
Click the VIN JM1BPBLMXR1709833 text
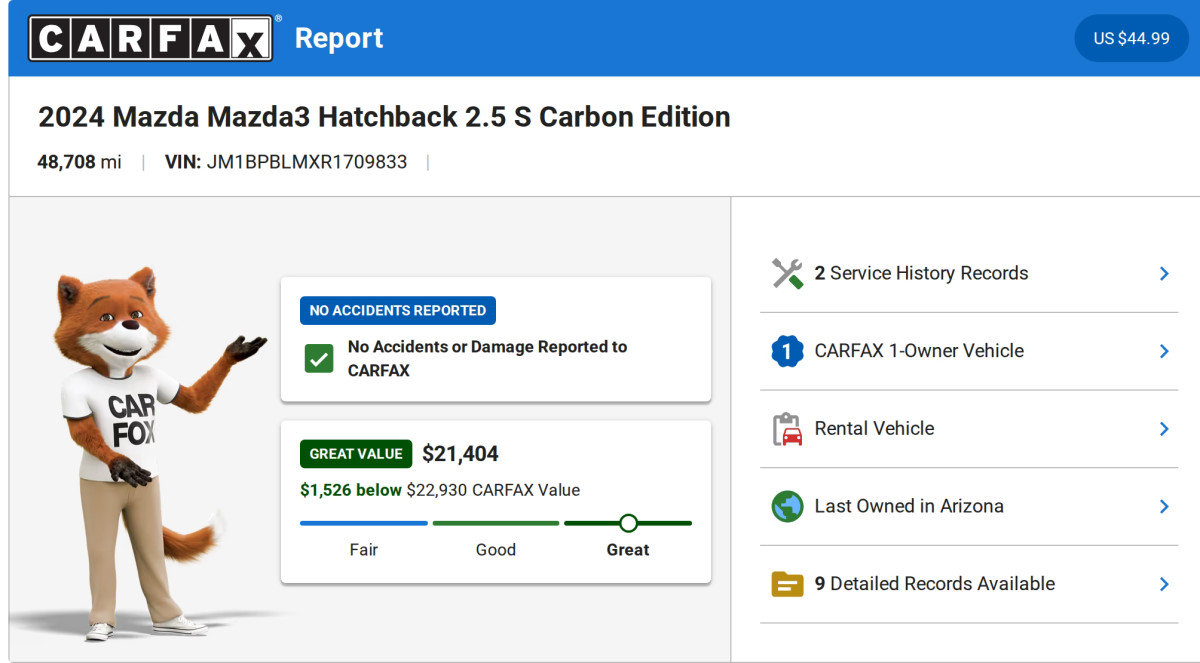tap(286, 162)
